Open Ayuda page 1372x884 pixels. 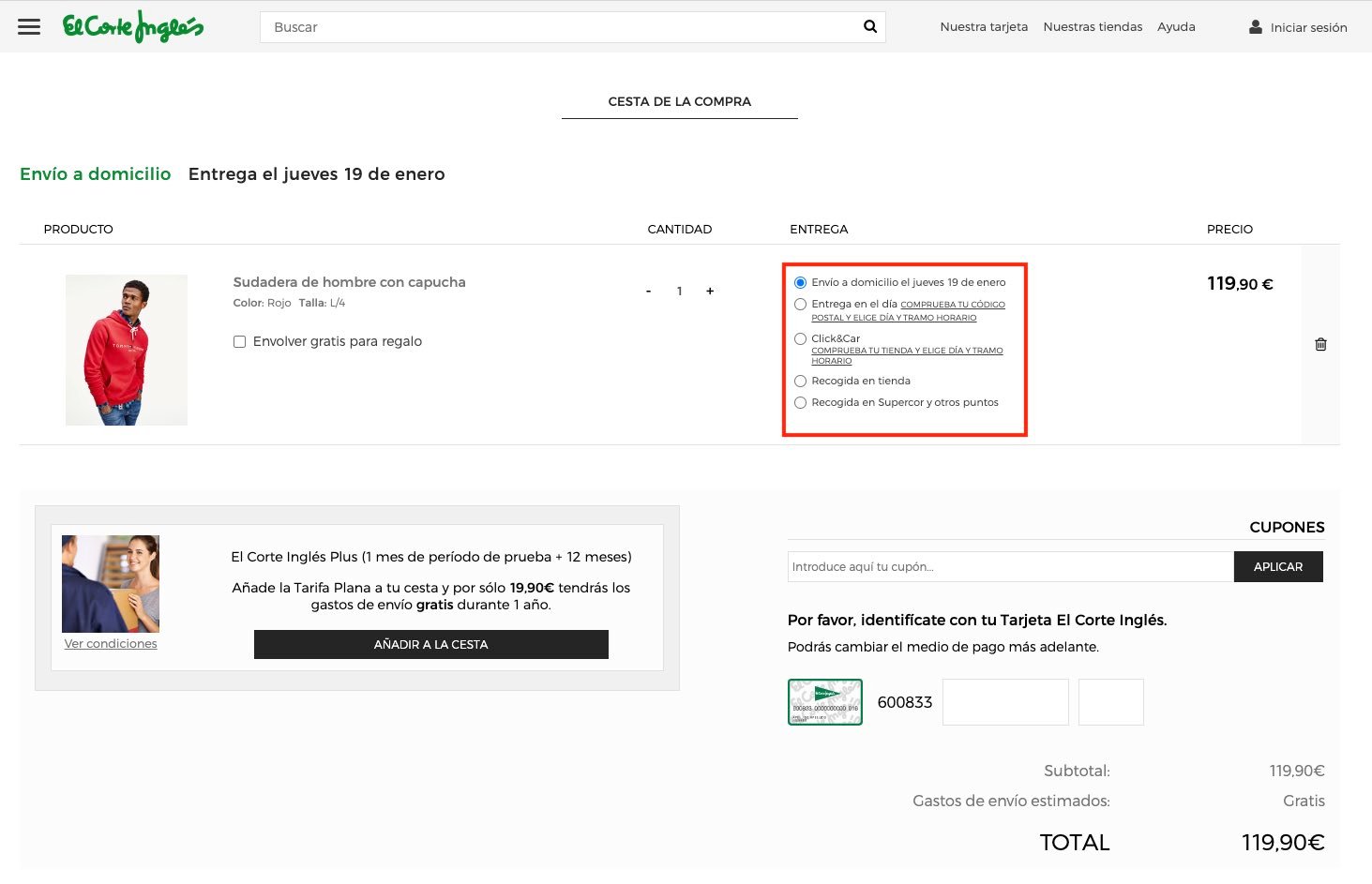coord(1176,27)
